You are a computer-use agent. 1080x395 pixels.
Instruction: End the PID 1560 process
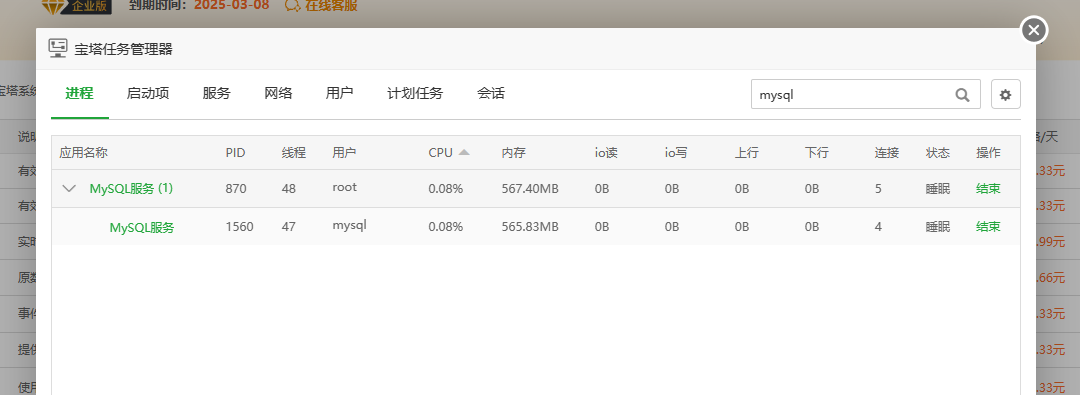(x=988, y=226)
